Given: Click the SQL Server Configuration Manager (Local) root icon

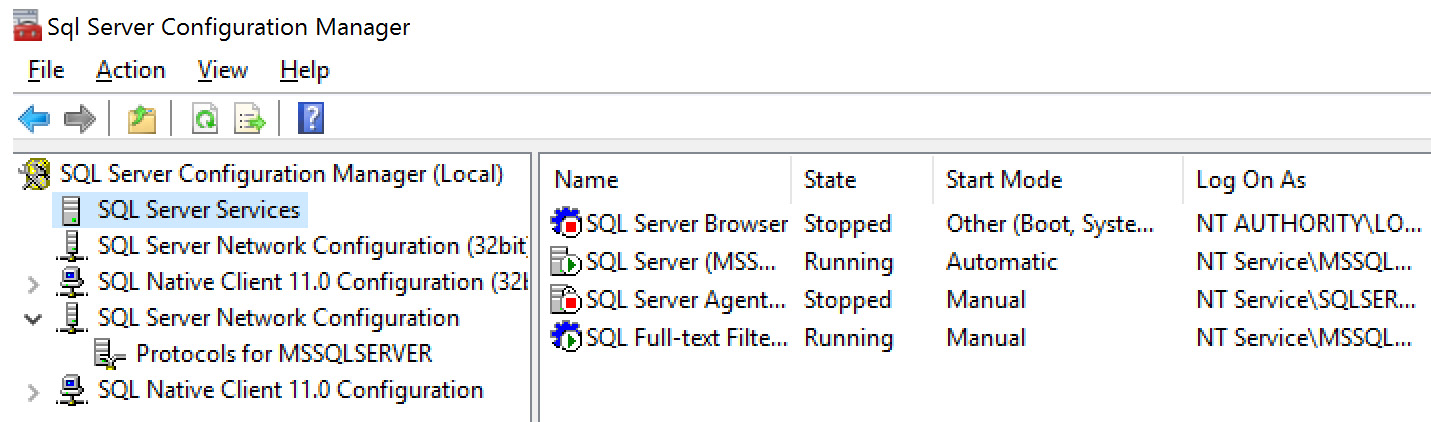Looking at the screenshot, I should 35,174.
